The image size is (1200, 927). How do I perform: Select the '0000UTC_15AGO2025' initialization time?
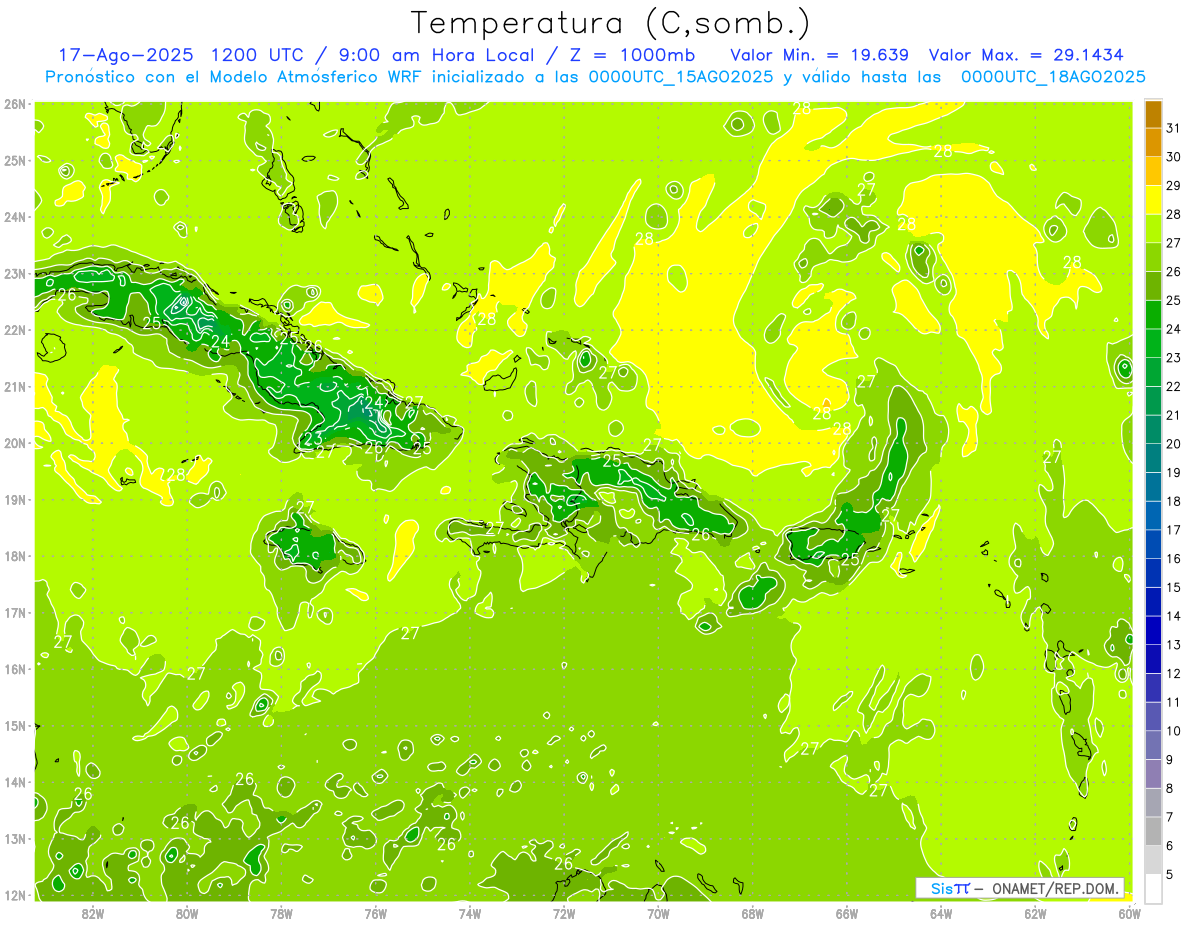click(x=680, y=77)
